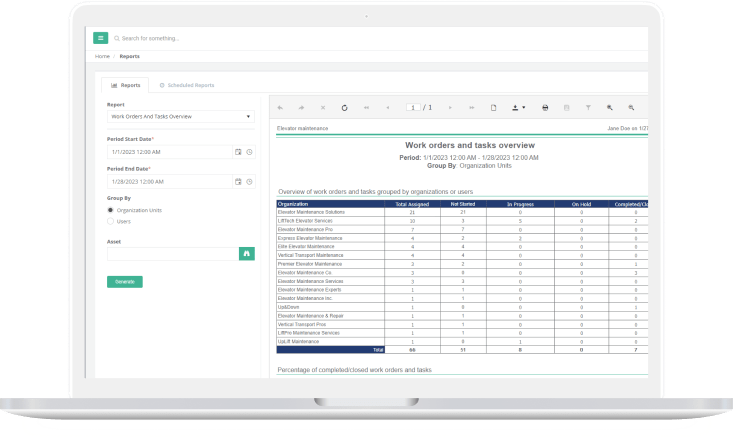The height and width of the screenshot is (438, 733).
Task: Click the page number input box
Action: point(411,107)
